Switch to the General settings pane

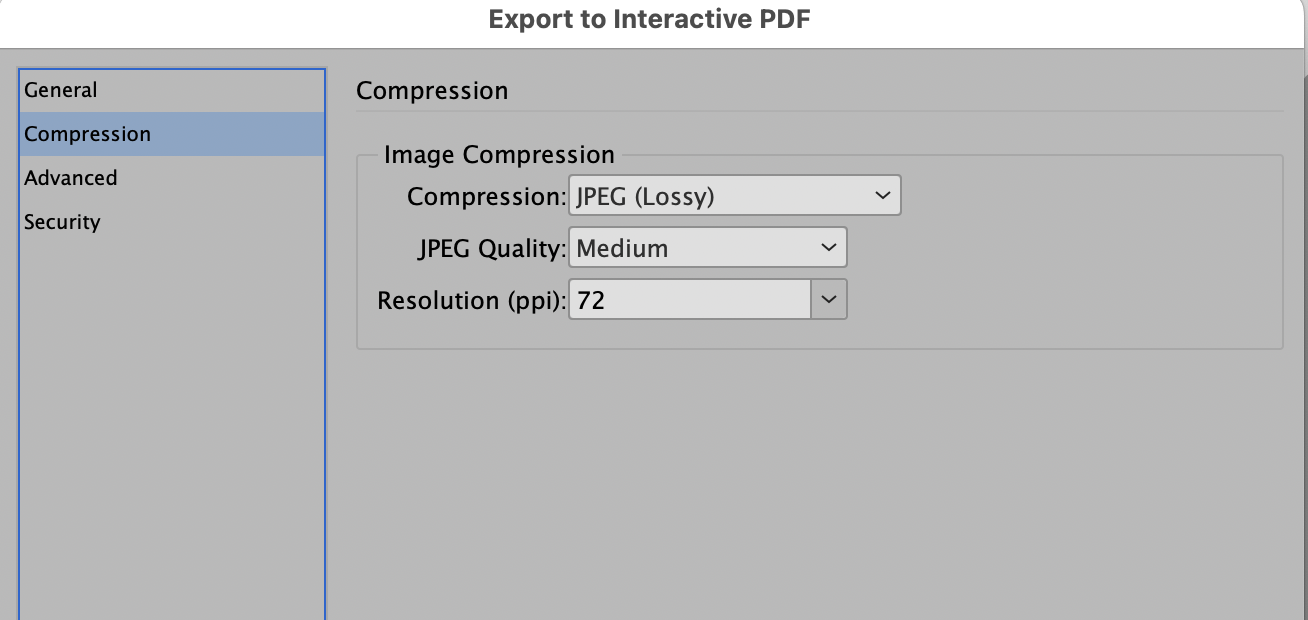[60, 89]
